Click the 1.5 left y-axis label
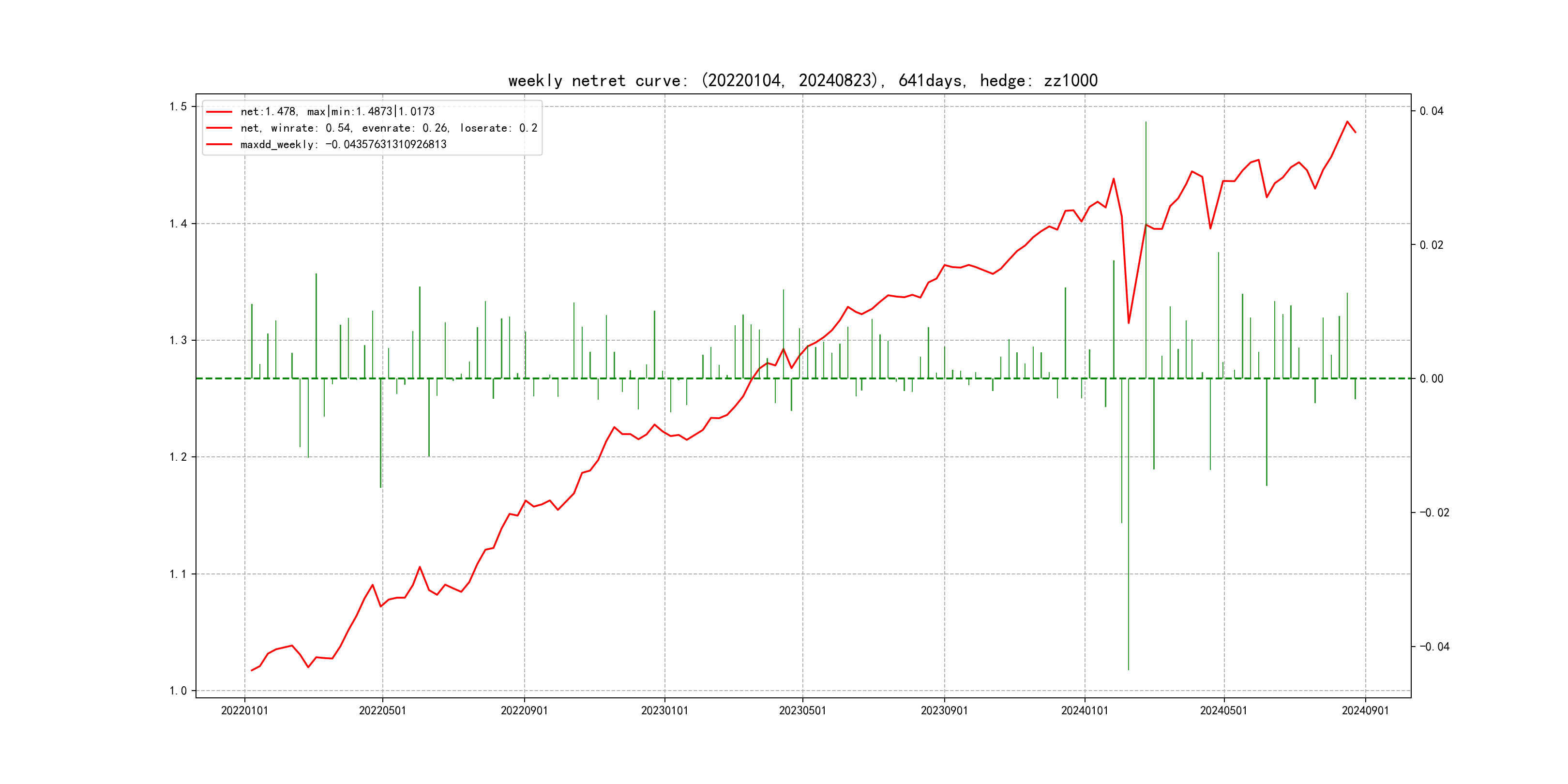 click(x=178, y=106)
